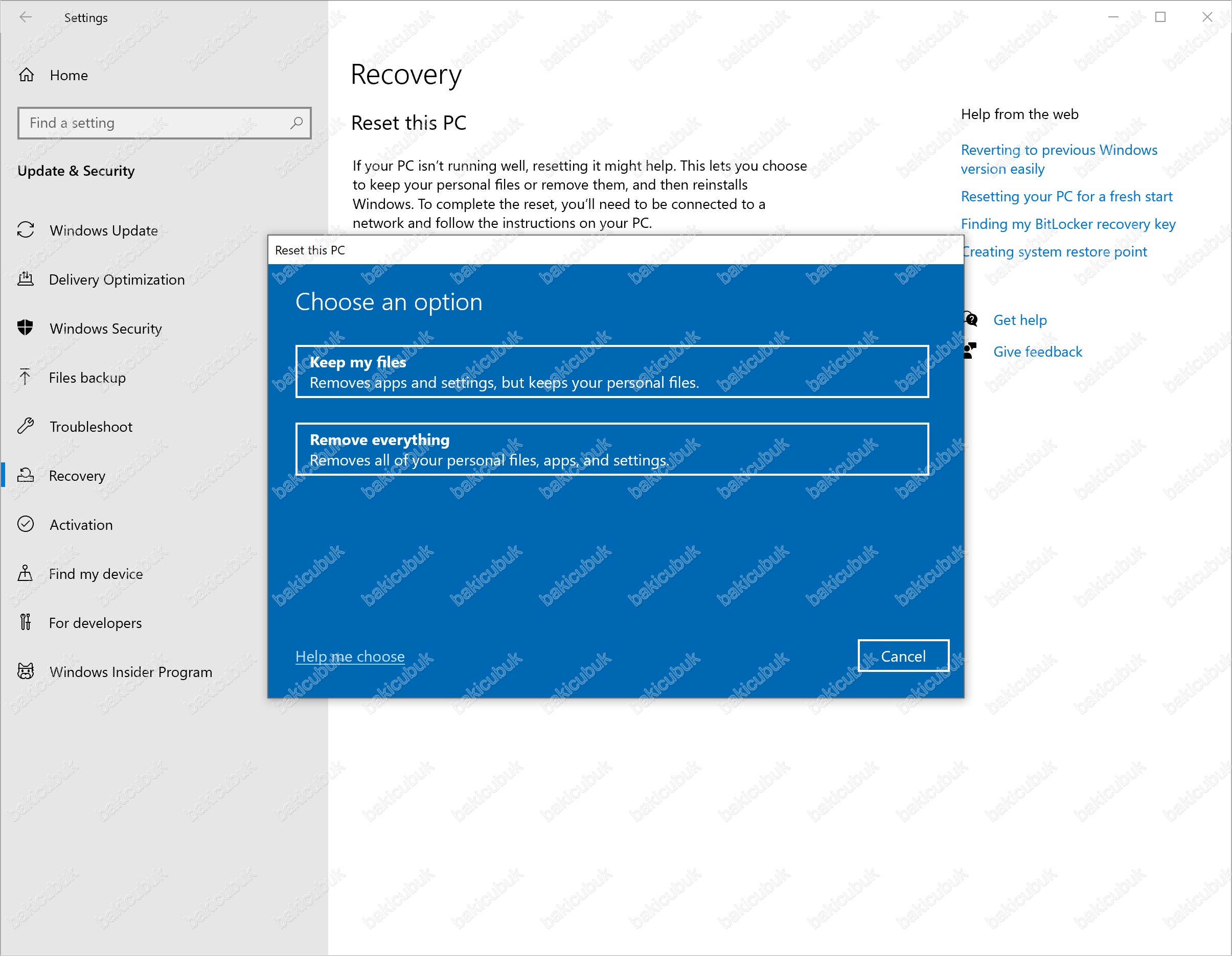
Task: Click the Update & Security heading
Action: point(76,171)
